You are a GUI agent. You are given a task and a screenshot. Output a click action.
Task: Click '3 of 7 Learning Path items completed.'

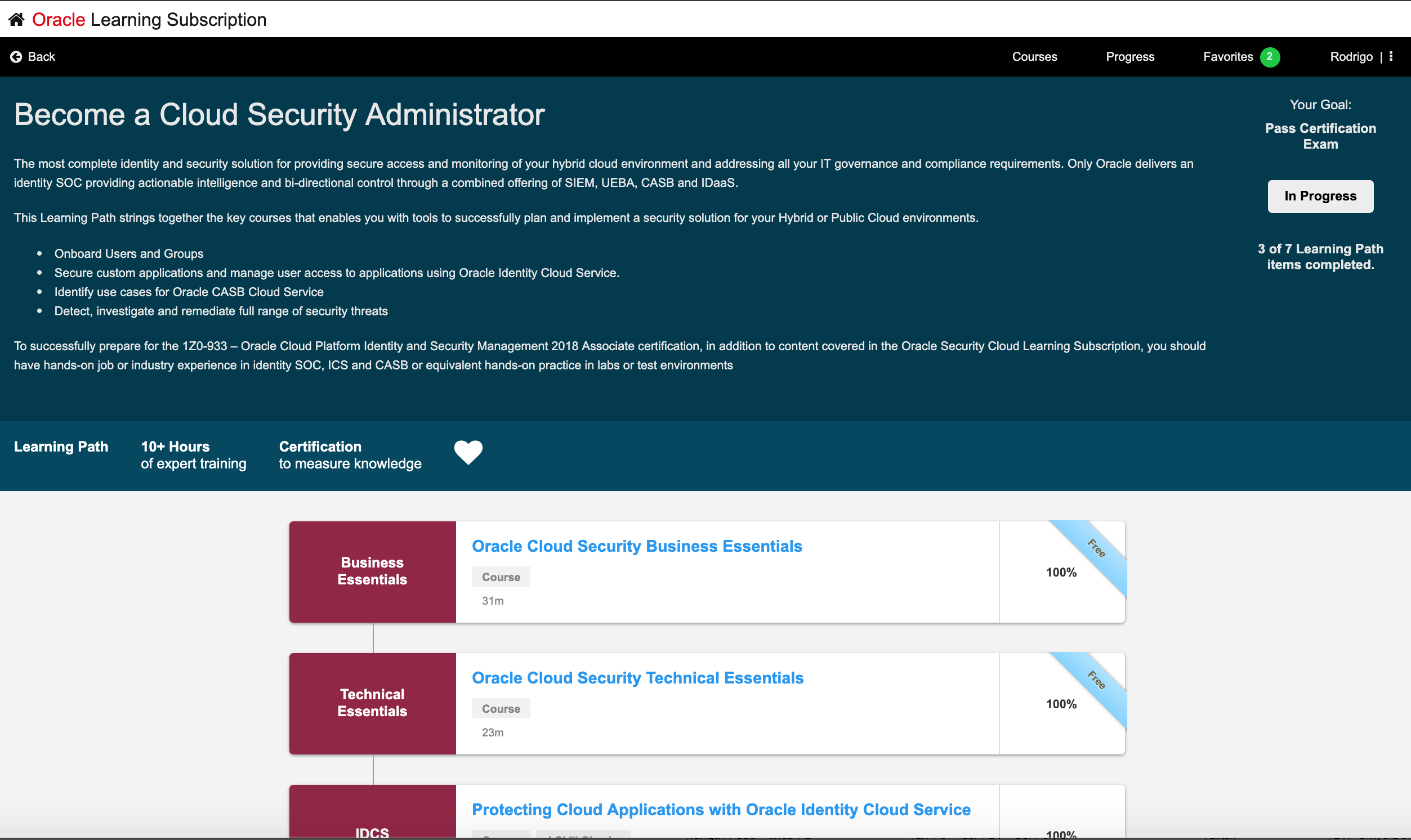point(1320,257)
